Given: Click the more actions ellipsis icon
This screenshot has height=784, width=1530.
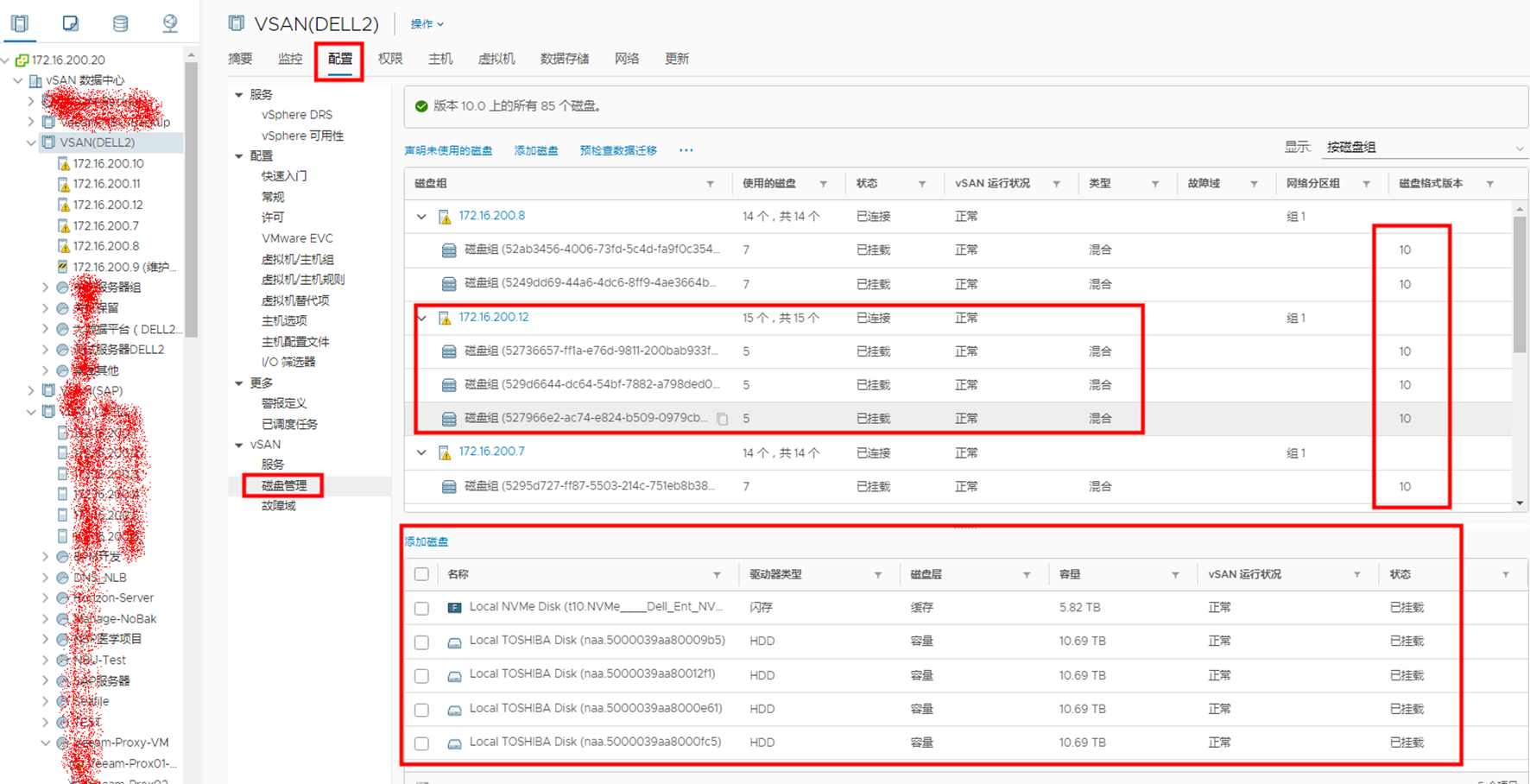Looking at the screenshot, I should (686, 150).
